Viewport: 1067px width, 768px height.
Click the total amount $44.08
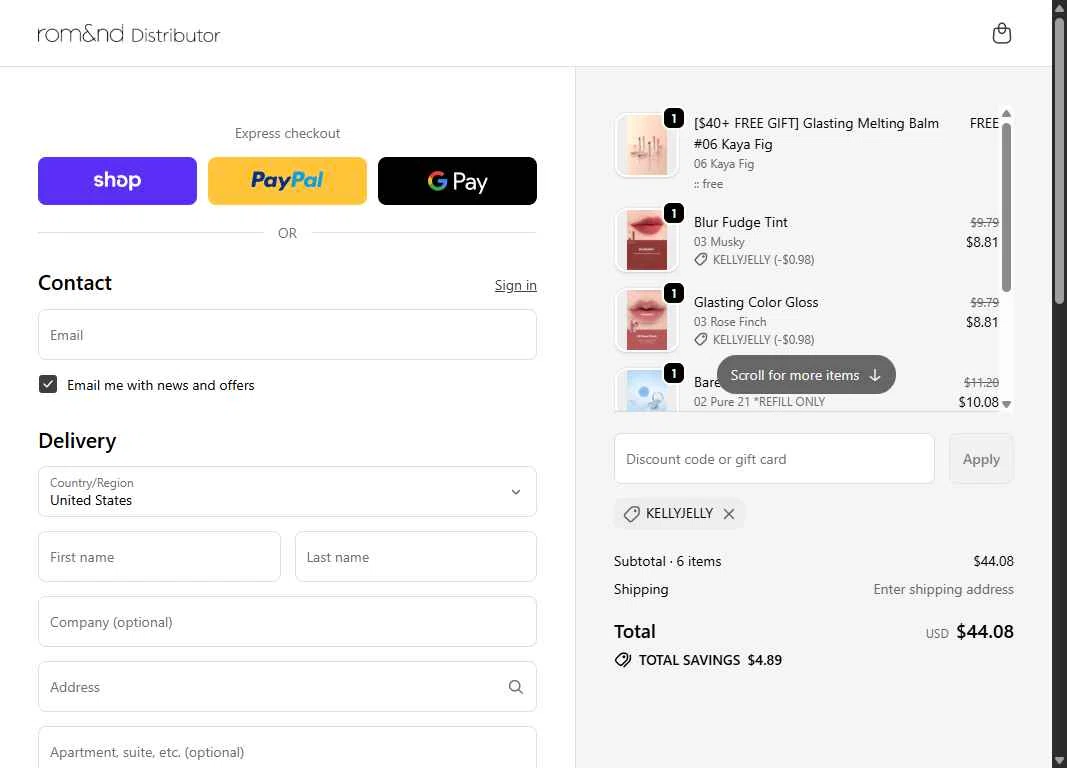coord(985,631)
